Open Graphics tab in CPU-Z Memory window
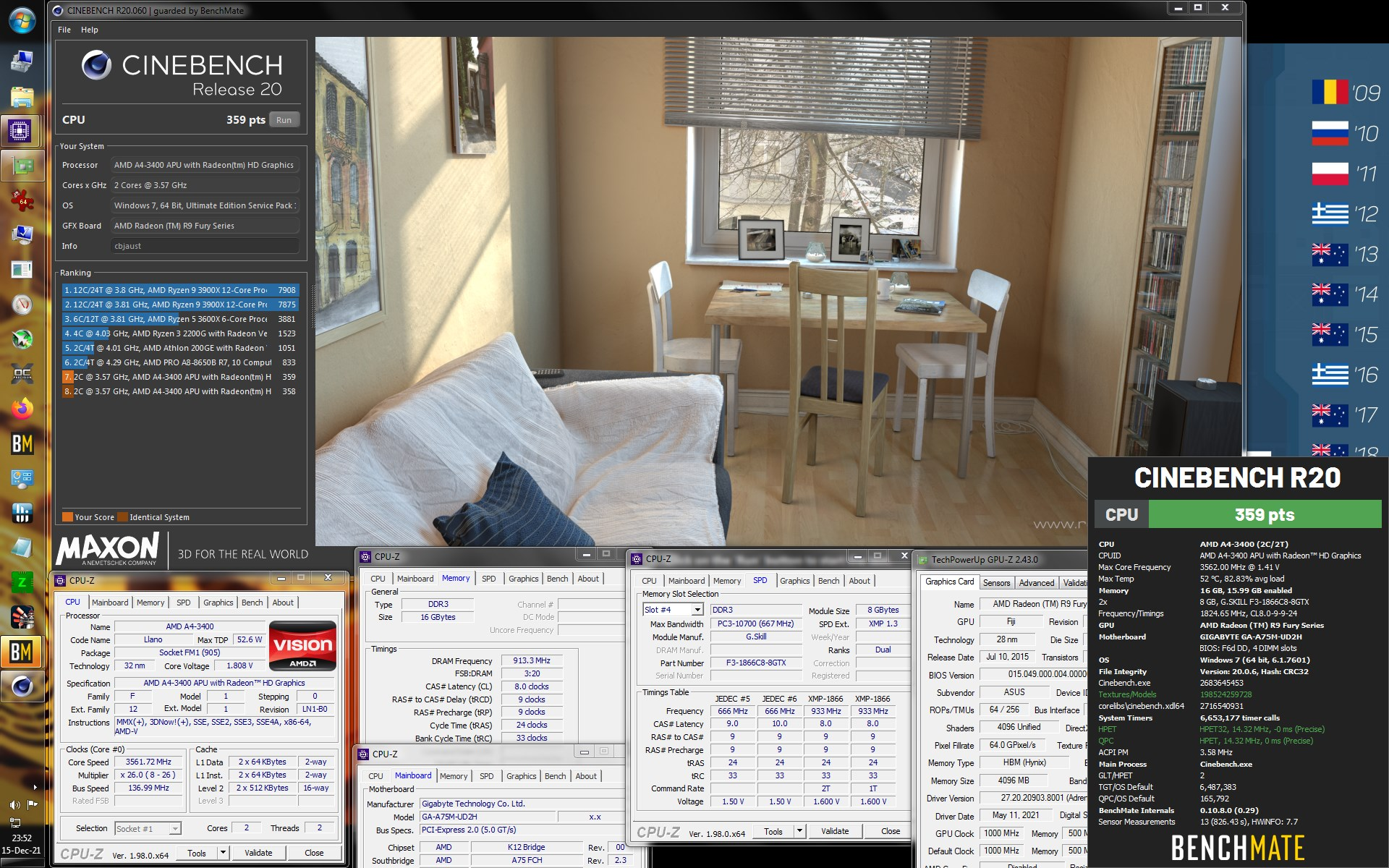The width and height of the screenshot is (1389, 868). coord(523,579)
